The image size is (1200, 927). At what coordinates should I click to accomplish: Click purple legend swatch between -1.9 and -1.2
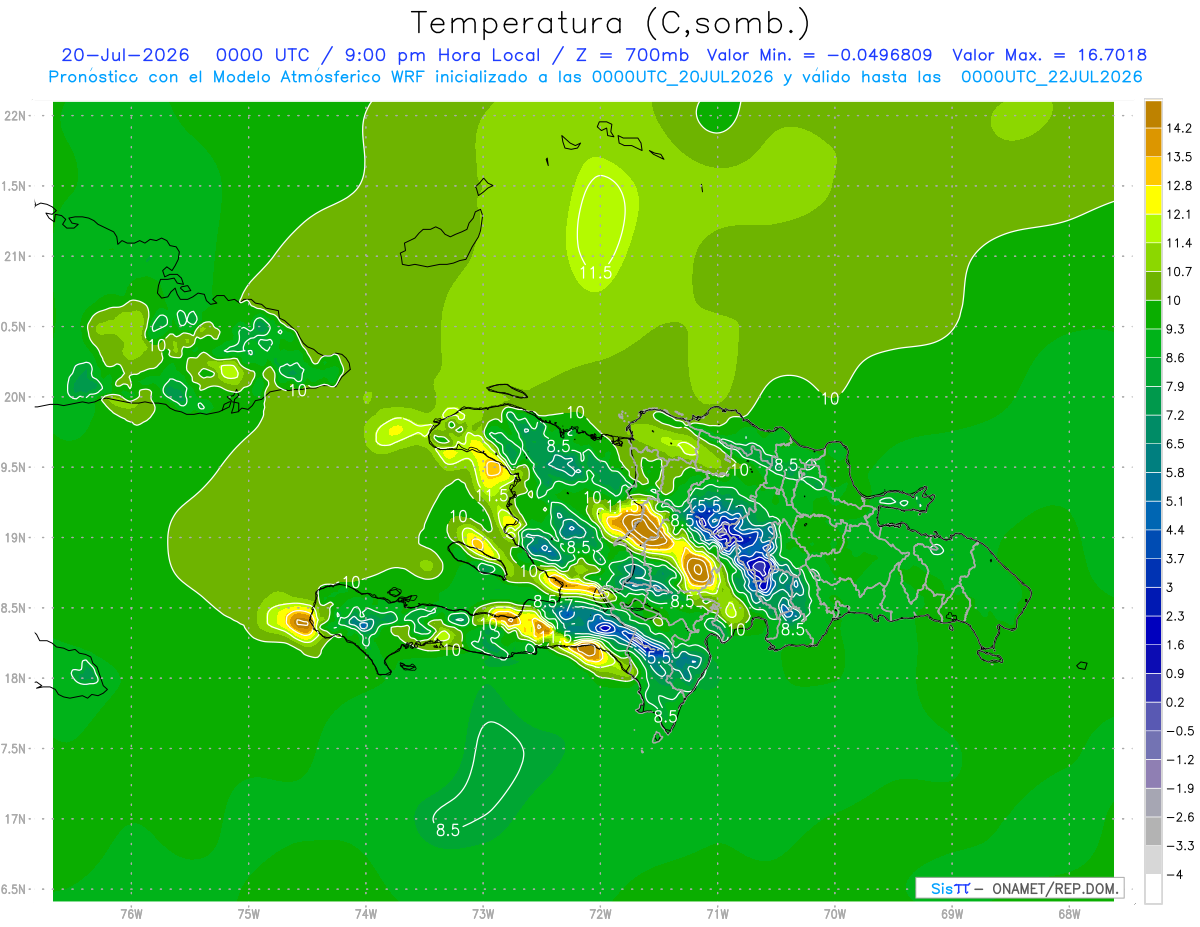coord(1153,774)
